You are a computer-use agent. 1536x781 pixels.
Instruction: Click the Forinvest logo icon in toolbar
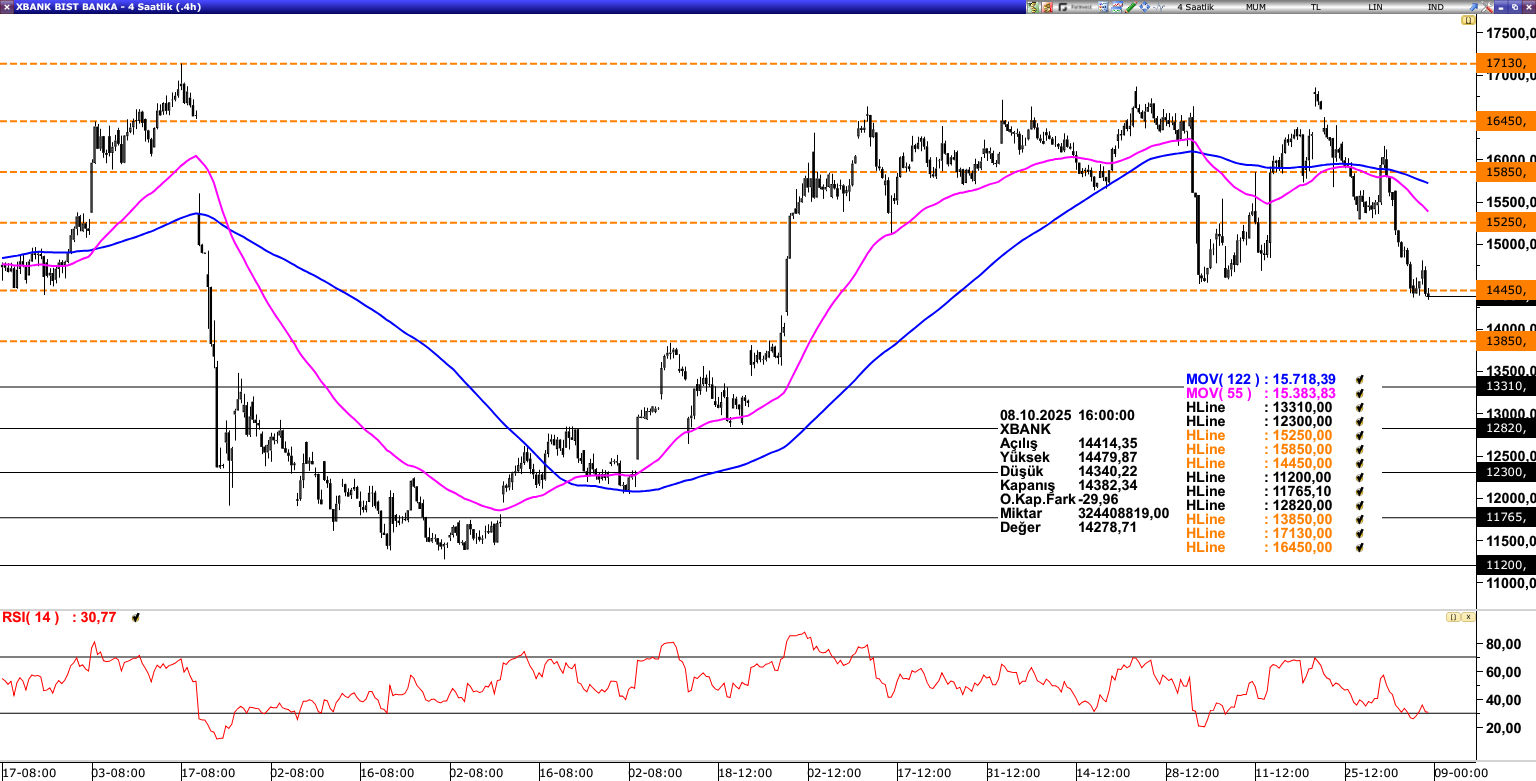pos(1075,7)
